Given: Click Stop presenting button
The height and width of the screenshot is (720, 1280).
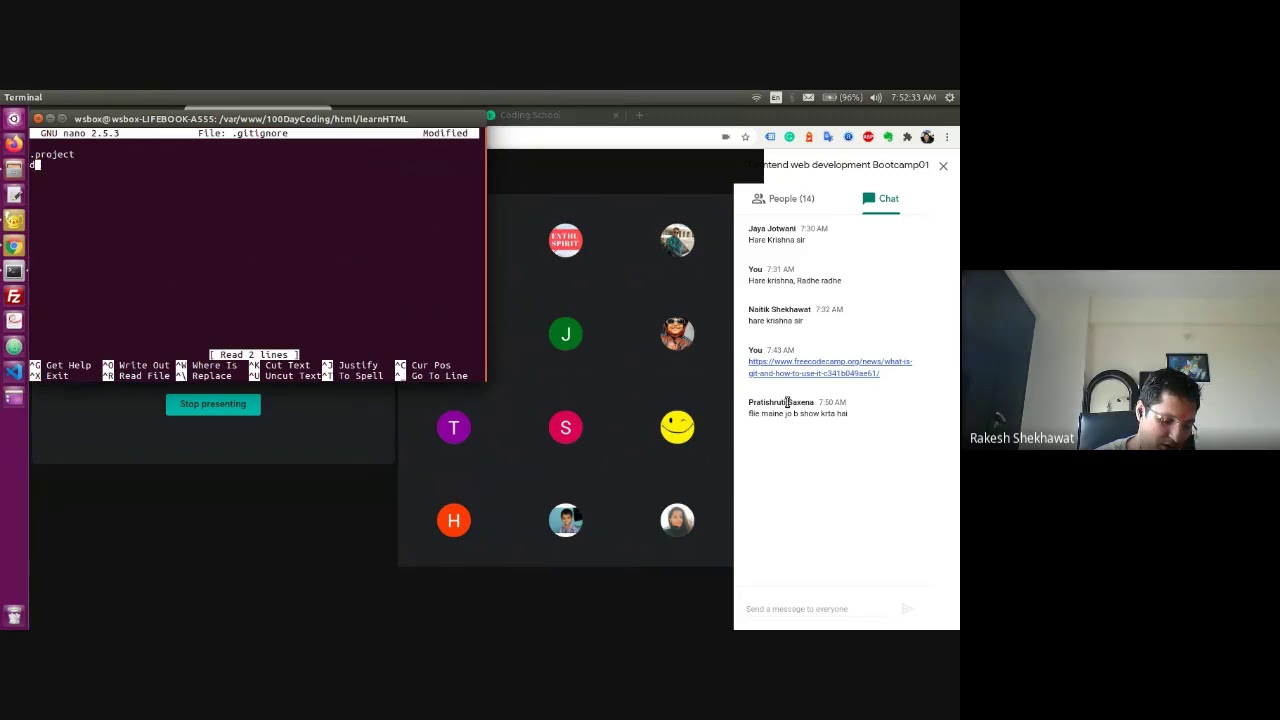Looking at the screenshot, I should (x=213, y=404).
